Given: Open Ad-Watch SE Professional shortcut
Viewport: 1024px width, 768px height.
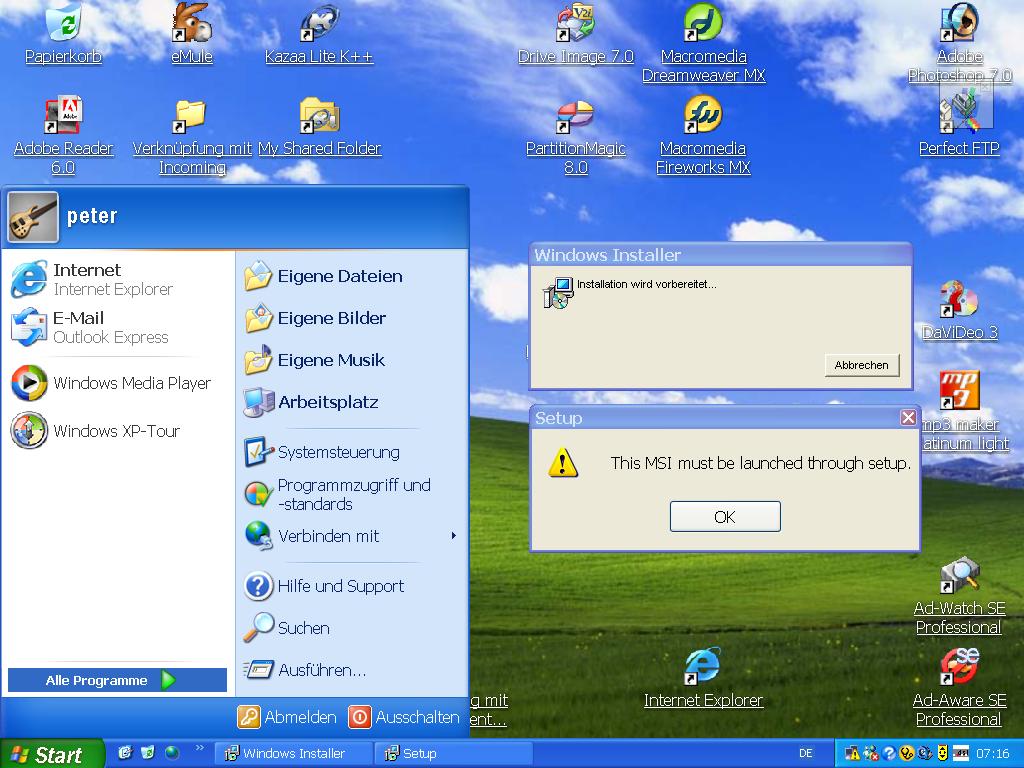Looking at the screenshot, I should pos(959,596).
